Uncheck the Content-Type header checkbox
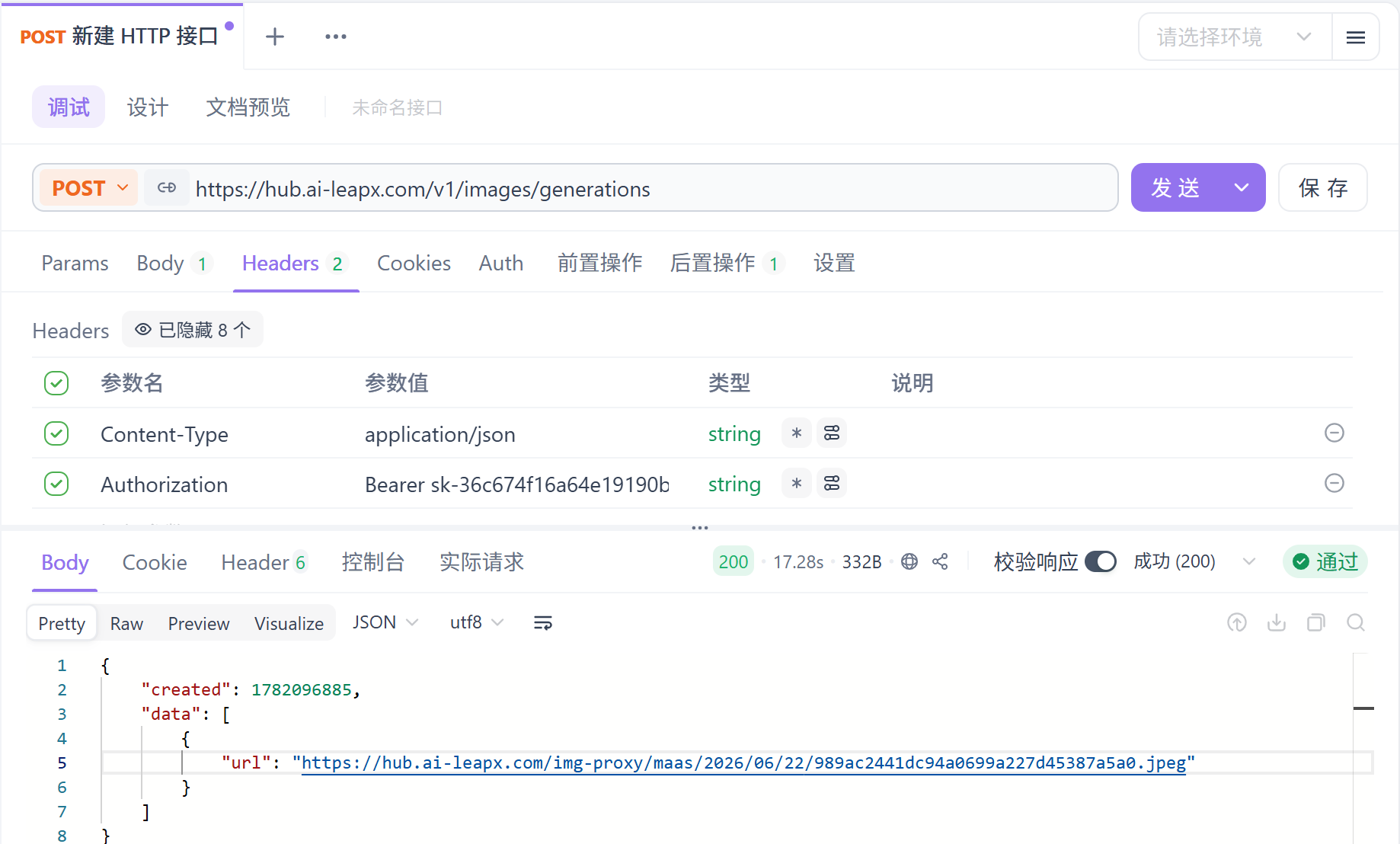Viewport: 1400px width, 844px height. point(56,433)
